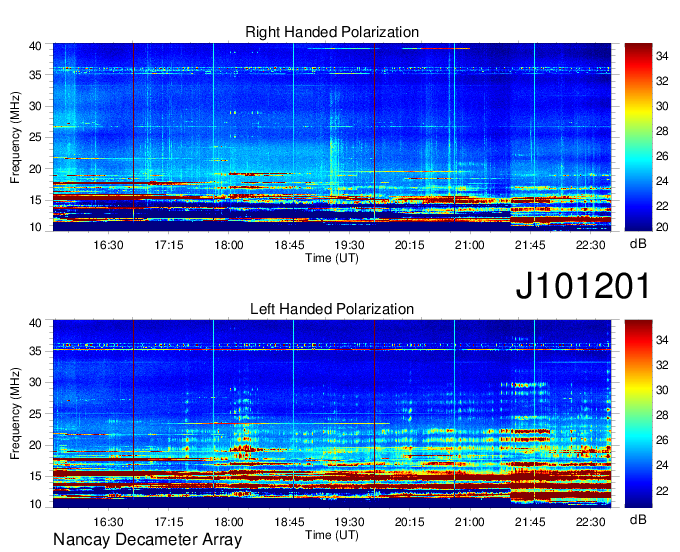Click 21:00 time tick under Right Handed plot

pyautogui.click(x=470, y=245)
